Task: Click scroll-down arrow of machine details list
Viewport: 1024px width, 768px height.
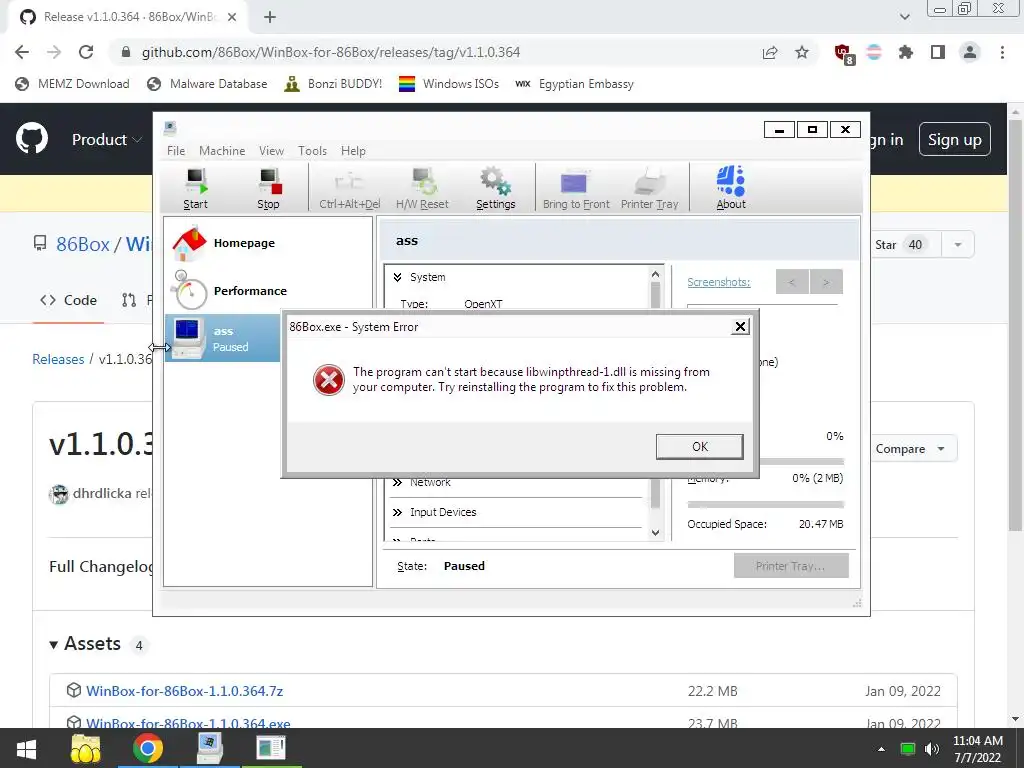Action: tap(656, 533)
